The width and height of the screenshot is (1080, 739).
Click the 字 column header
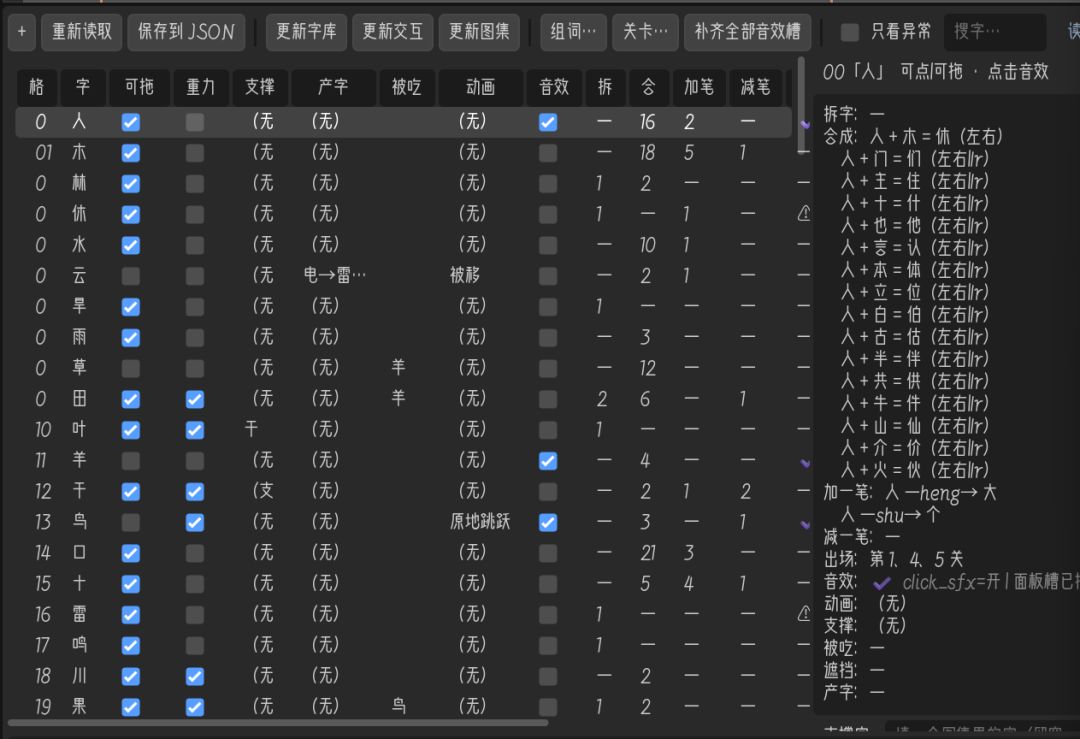[83, 87]
